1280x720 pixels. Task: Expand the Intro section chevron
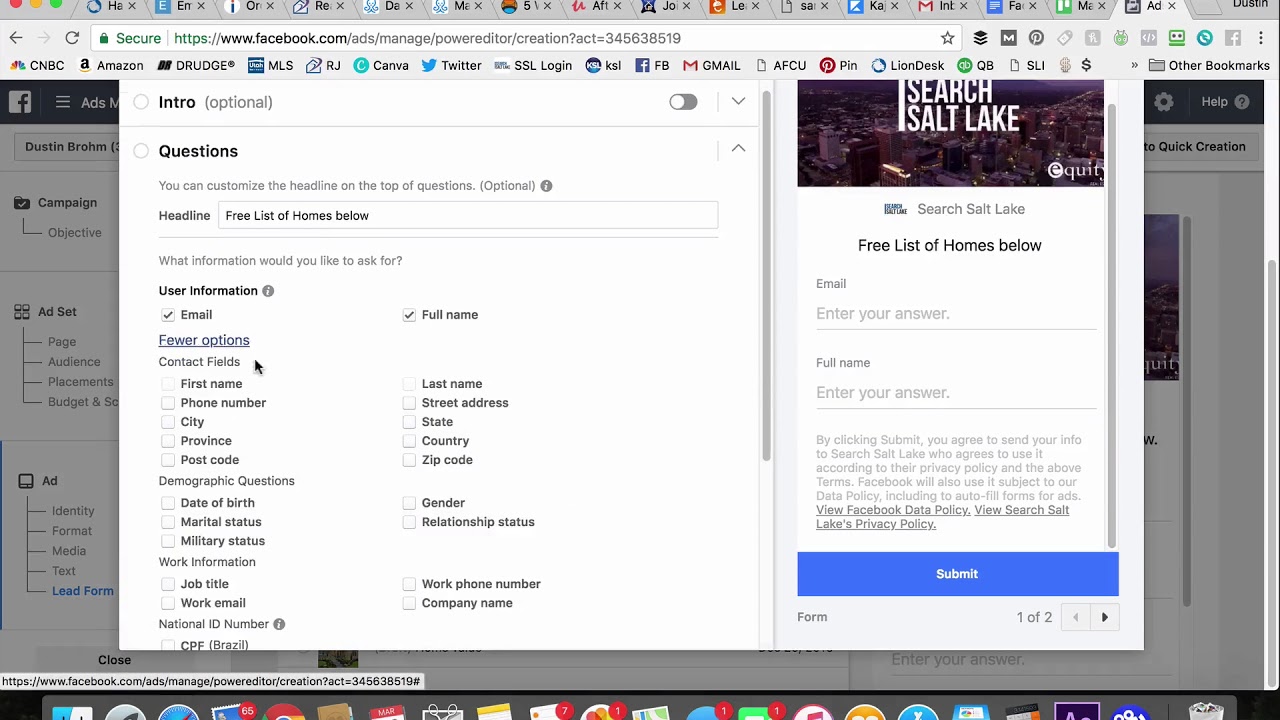pyautogui.click(x=738, y=102)
